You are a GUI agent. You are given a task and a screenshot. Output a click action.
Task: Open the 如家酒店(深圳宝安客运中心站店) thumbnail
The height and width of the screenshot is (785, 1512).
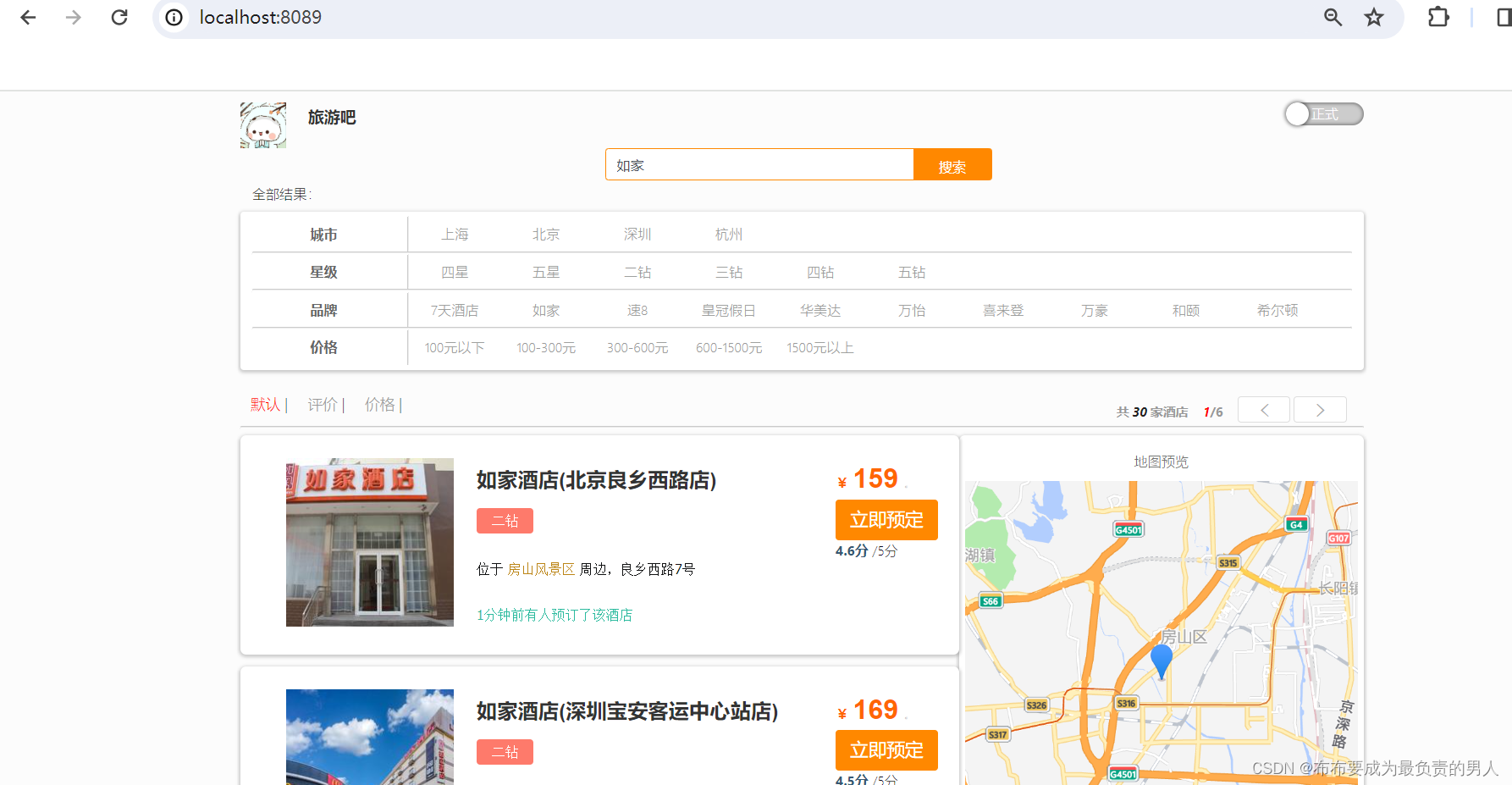[x=370, y=737]
